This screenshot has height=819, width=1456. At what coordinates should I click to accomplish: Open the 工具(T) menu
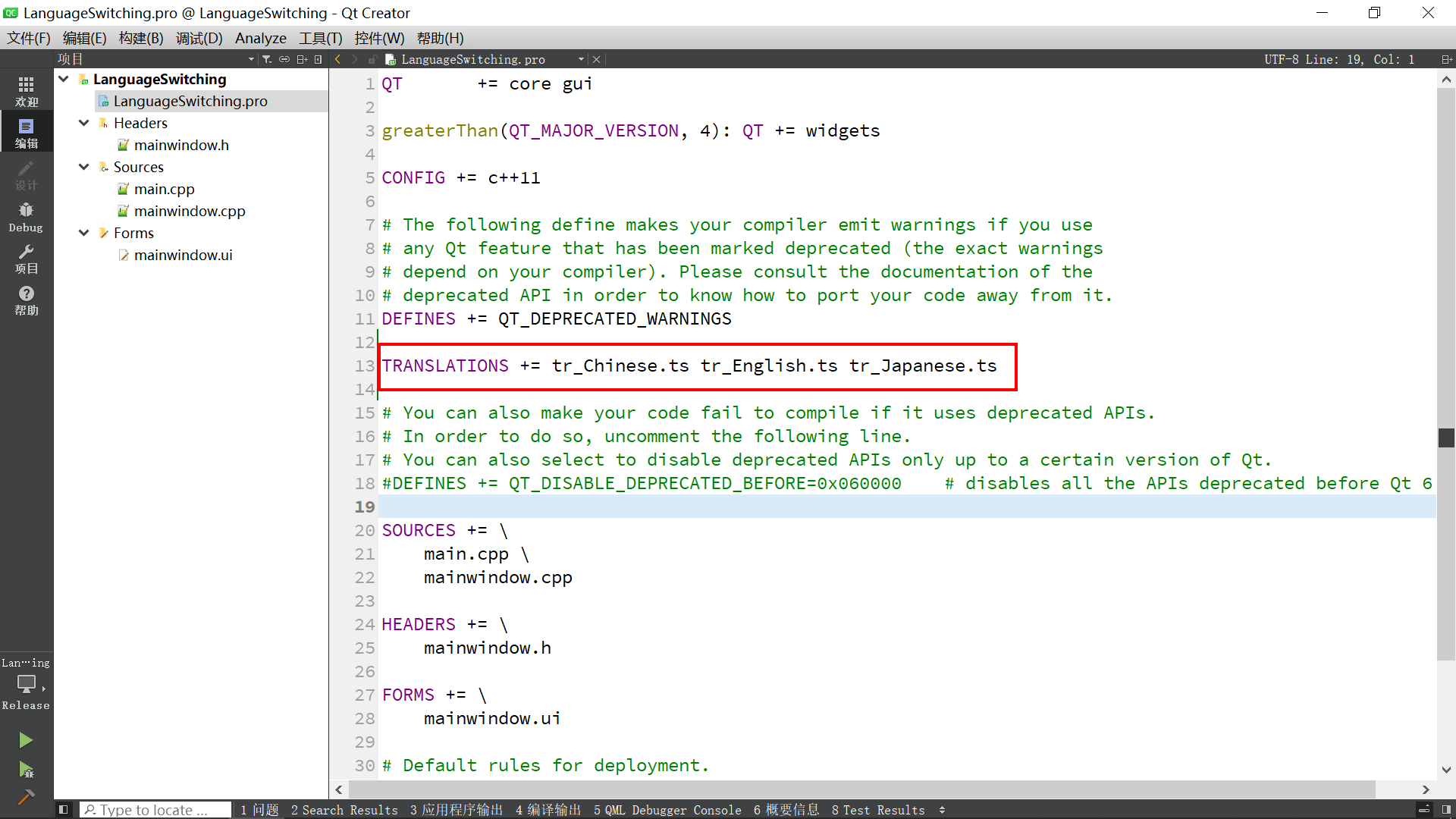coord(320,38)
